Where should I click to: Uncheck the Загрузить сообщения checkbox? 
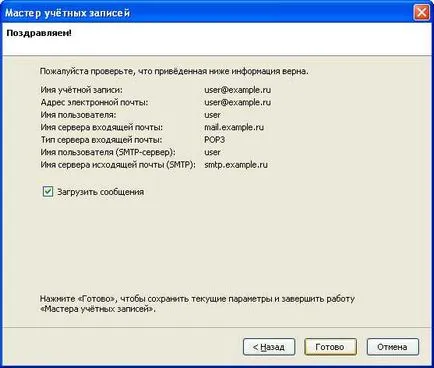coord(48,192)
